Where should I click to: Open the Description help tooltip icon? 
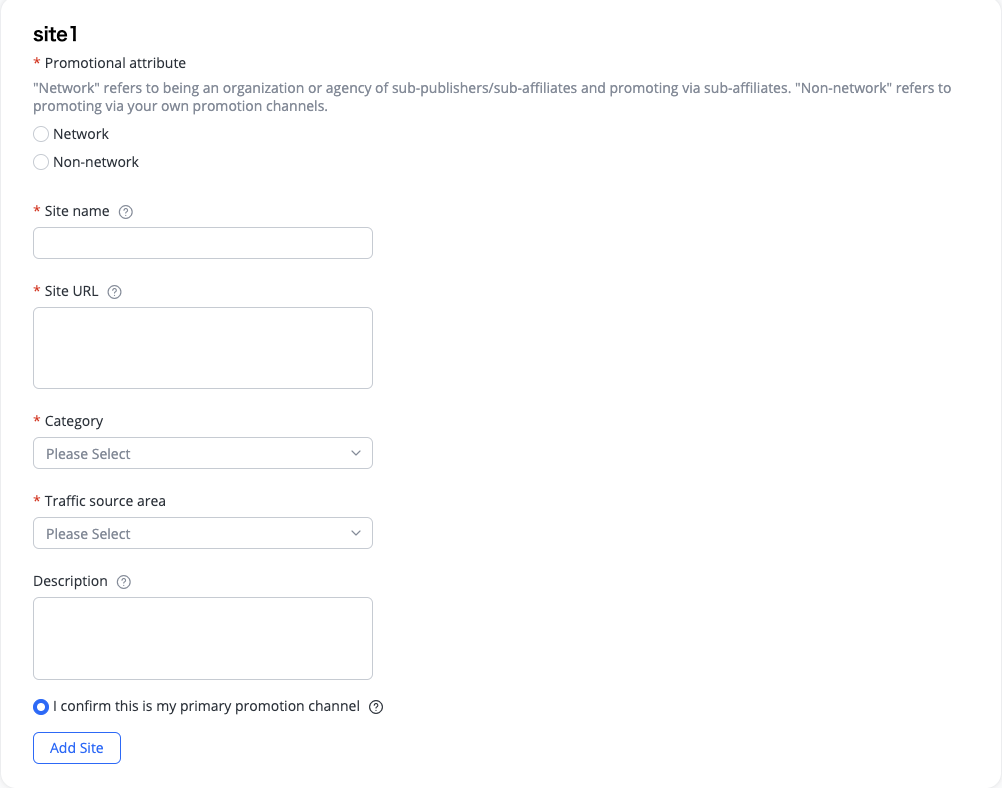tap(124, 582)
